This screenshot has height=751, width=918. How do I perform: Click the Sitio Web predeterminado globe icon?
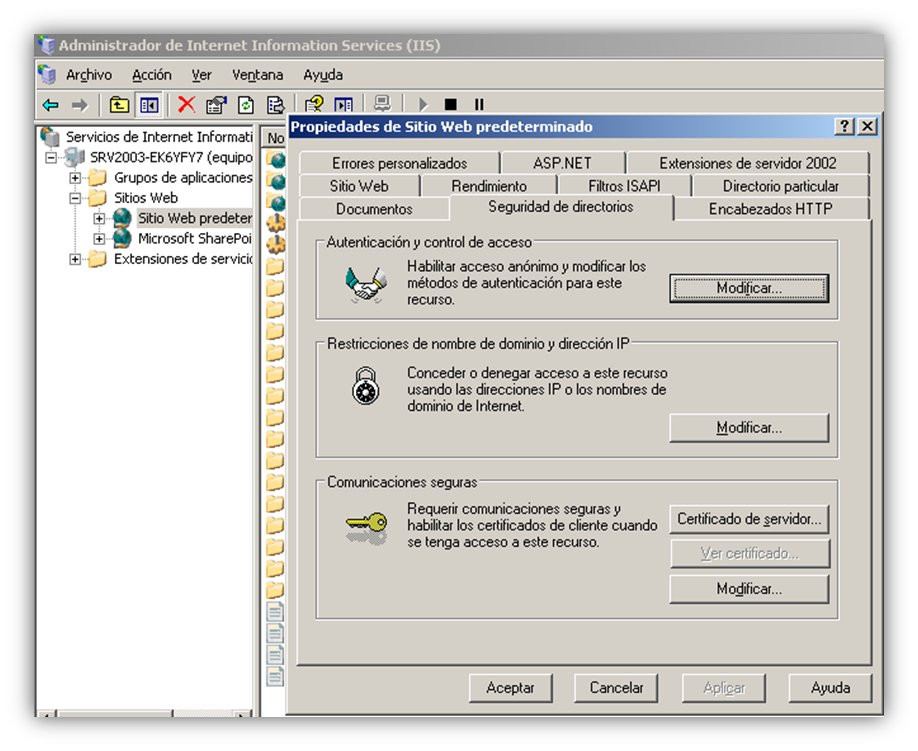coord(122,218)
